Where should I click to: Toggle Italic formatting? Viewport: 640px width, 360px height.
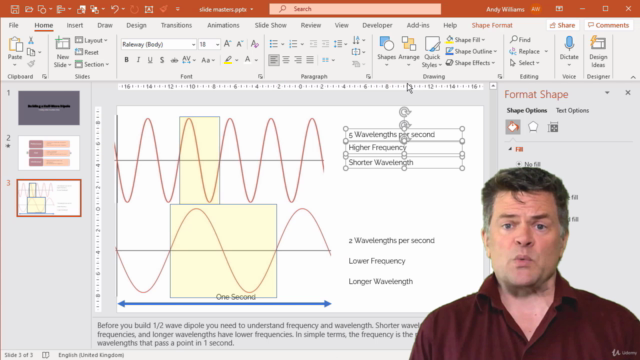tap(138, 60)
